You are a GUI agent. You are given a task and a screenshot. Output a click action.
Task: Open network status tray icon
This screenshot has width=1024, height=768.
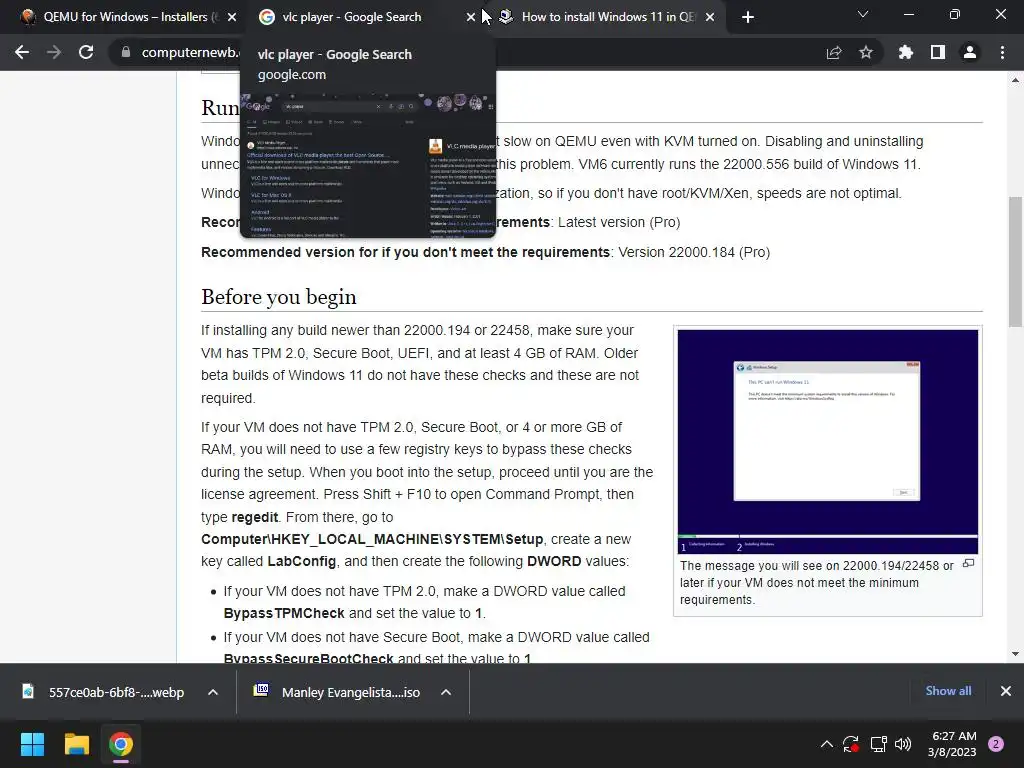coord(878,744)
